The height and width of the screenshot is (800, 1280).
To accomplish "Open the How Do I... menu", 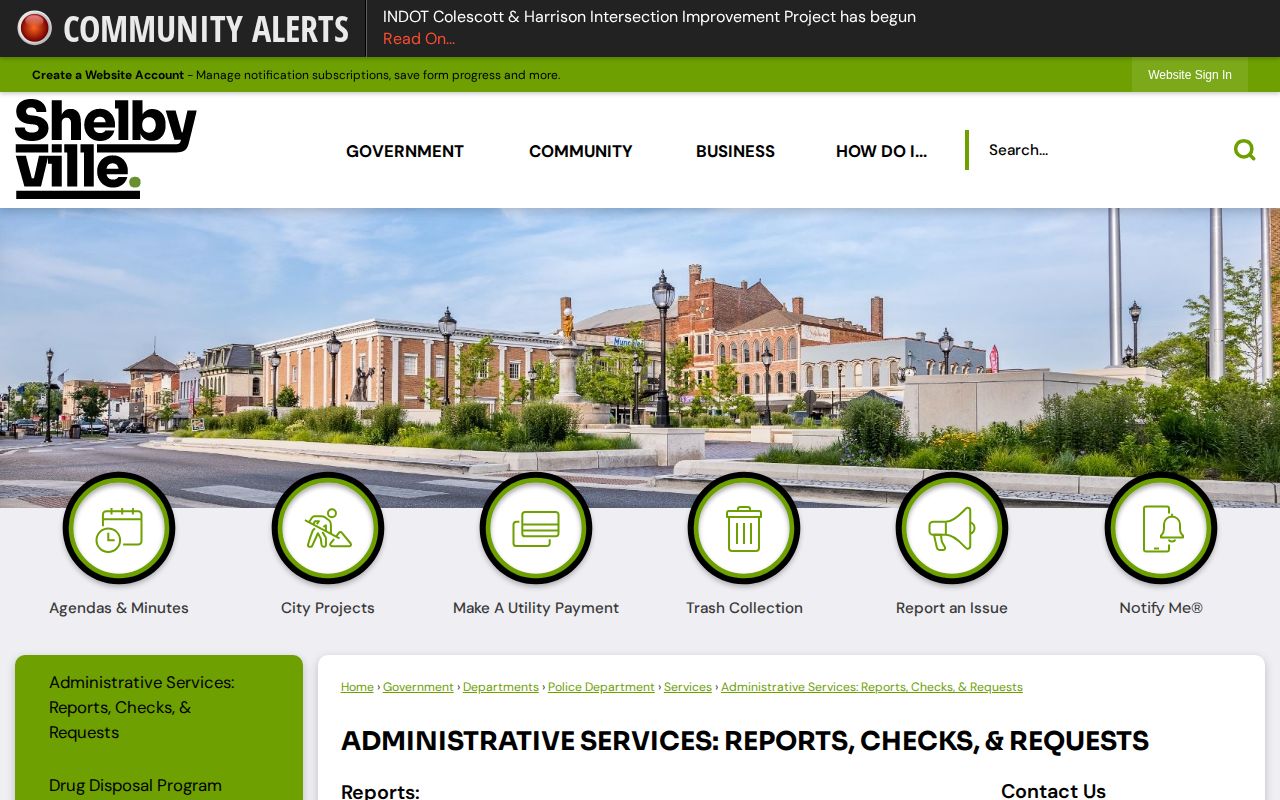I will [x=881, y=151].
